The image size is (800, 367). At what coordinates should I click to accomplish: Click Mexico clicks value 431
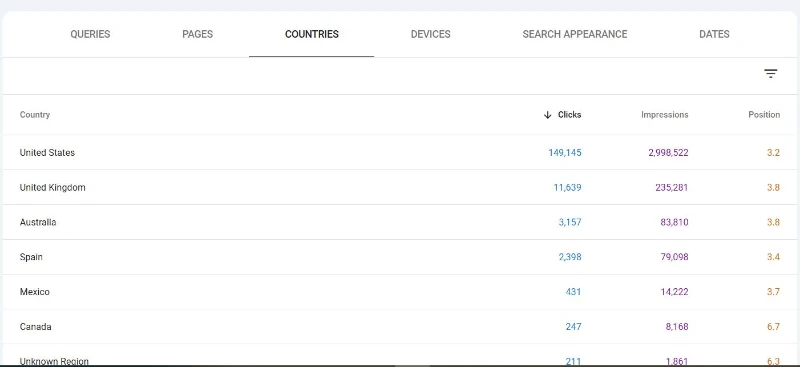pos(573,292)
